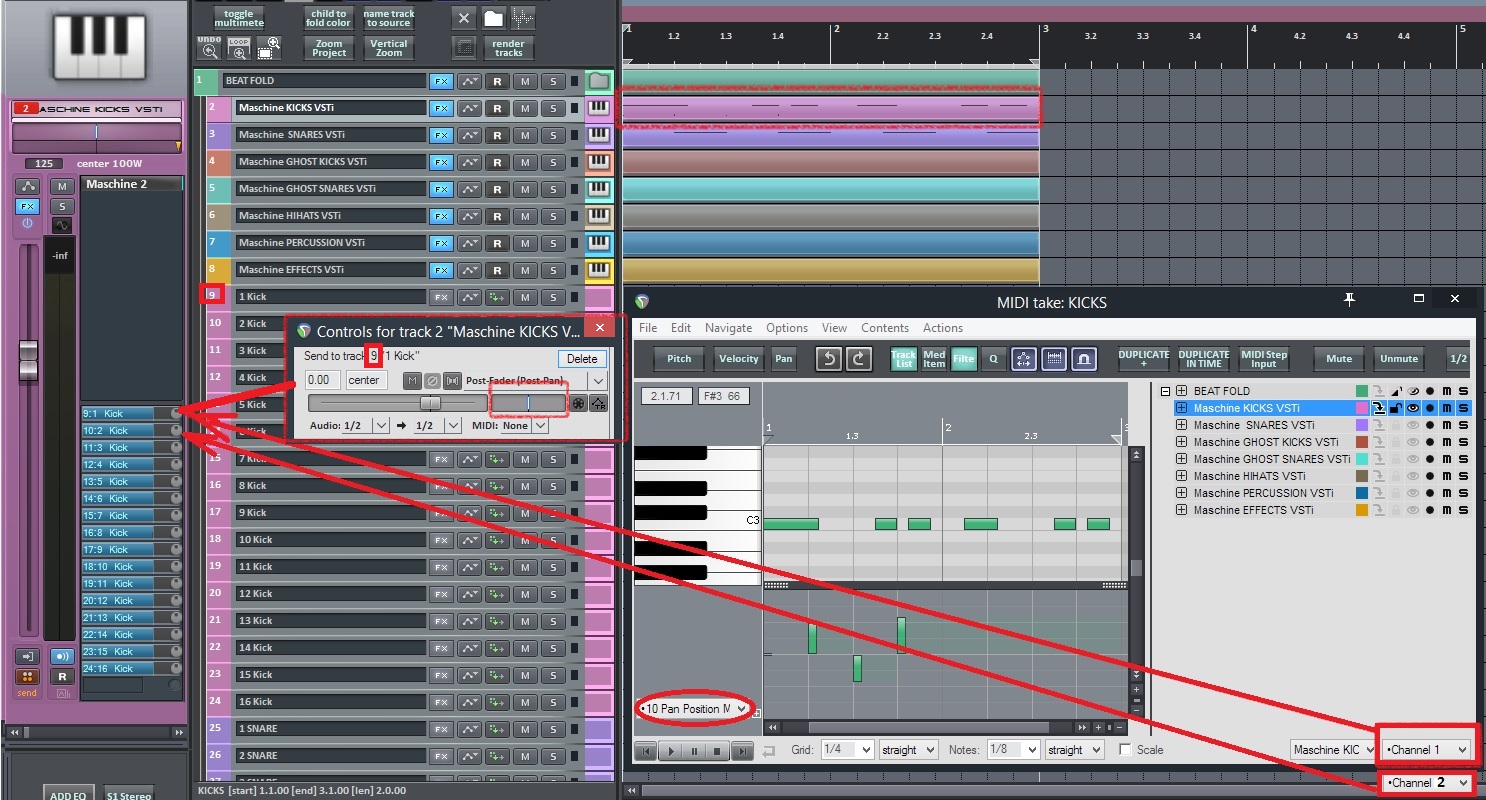Click the pause button in MIDI editor transport
This screenshot has height=800, width=1486.
[694, 750]
